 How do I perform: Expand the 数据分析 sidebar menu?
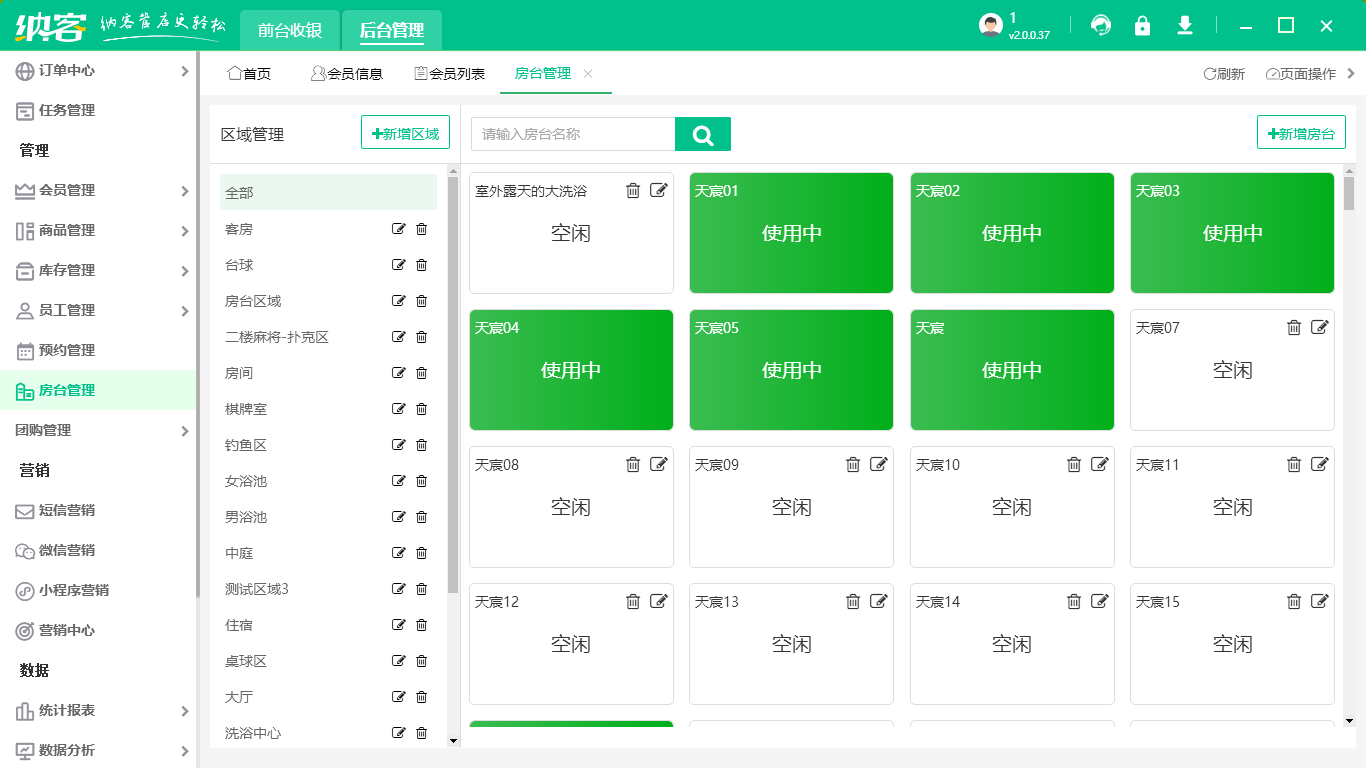pos(184,751)
